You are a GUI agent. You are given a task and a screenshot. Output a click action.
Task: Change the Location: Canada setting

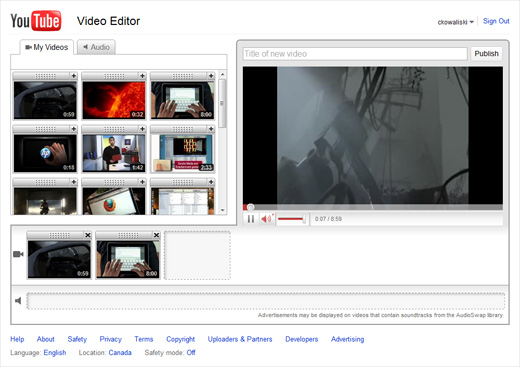[120, 353]
